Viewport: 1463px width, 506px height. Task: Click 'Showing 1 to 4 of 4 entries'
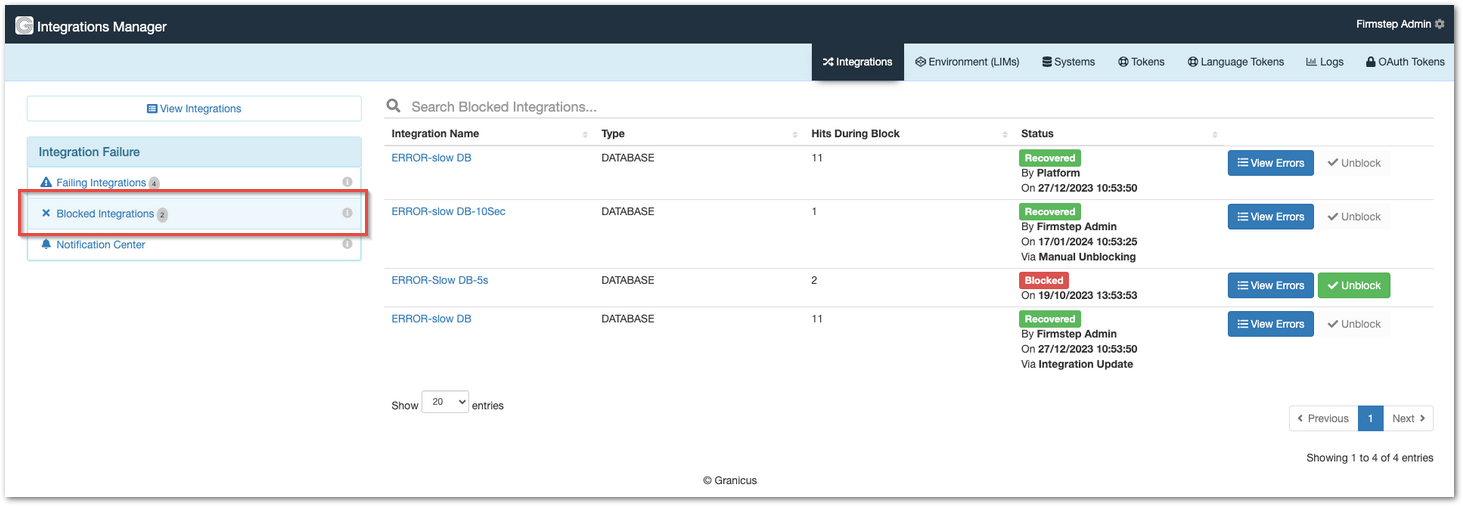click(x=1369, y=458)
